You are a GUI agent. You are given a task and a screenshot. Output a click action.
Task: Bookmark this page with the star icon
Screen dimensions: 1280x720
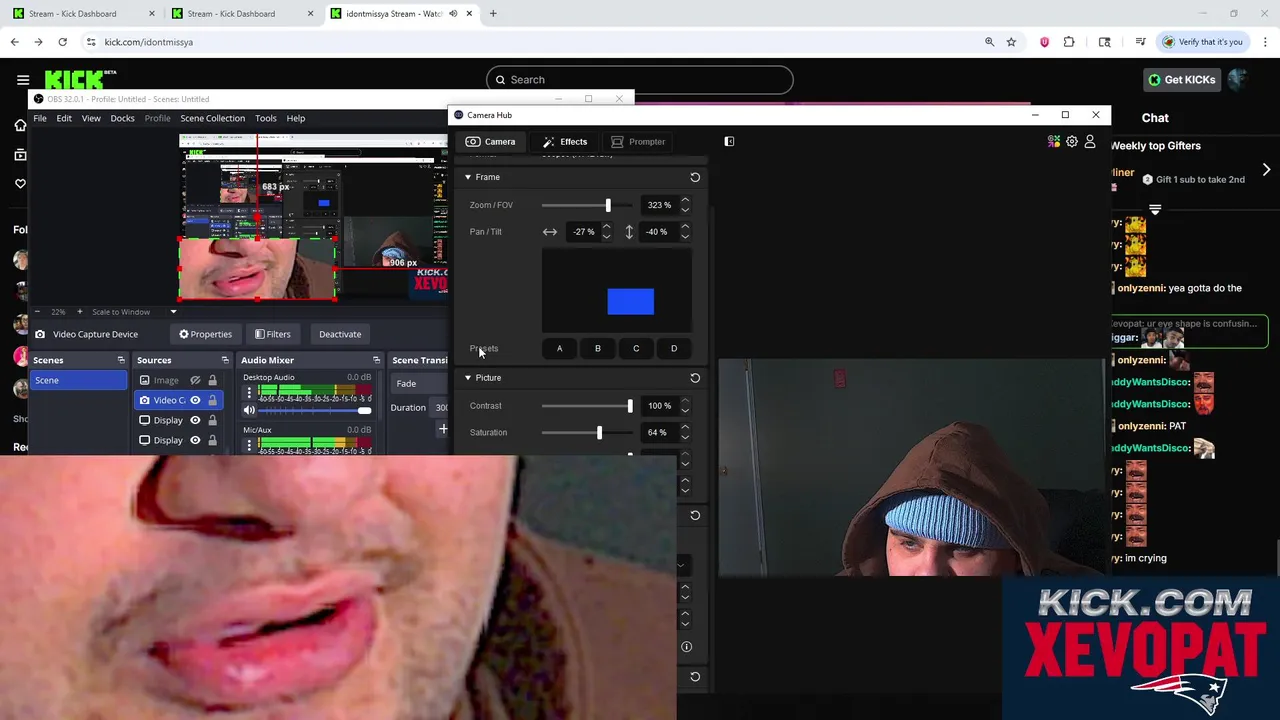[1011, 42]
